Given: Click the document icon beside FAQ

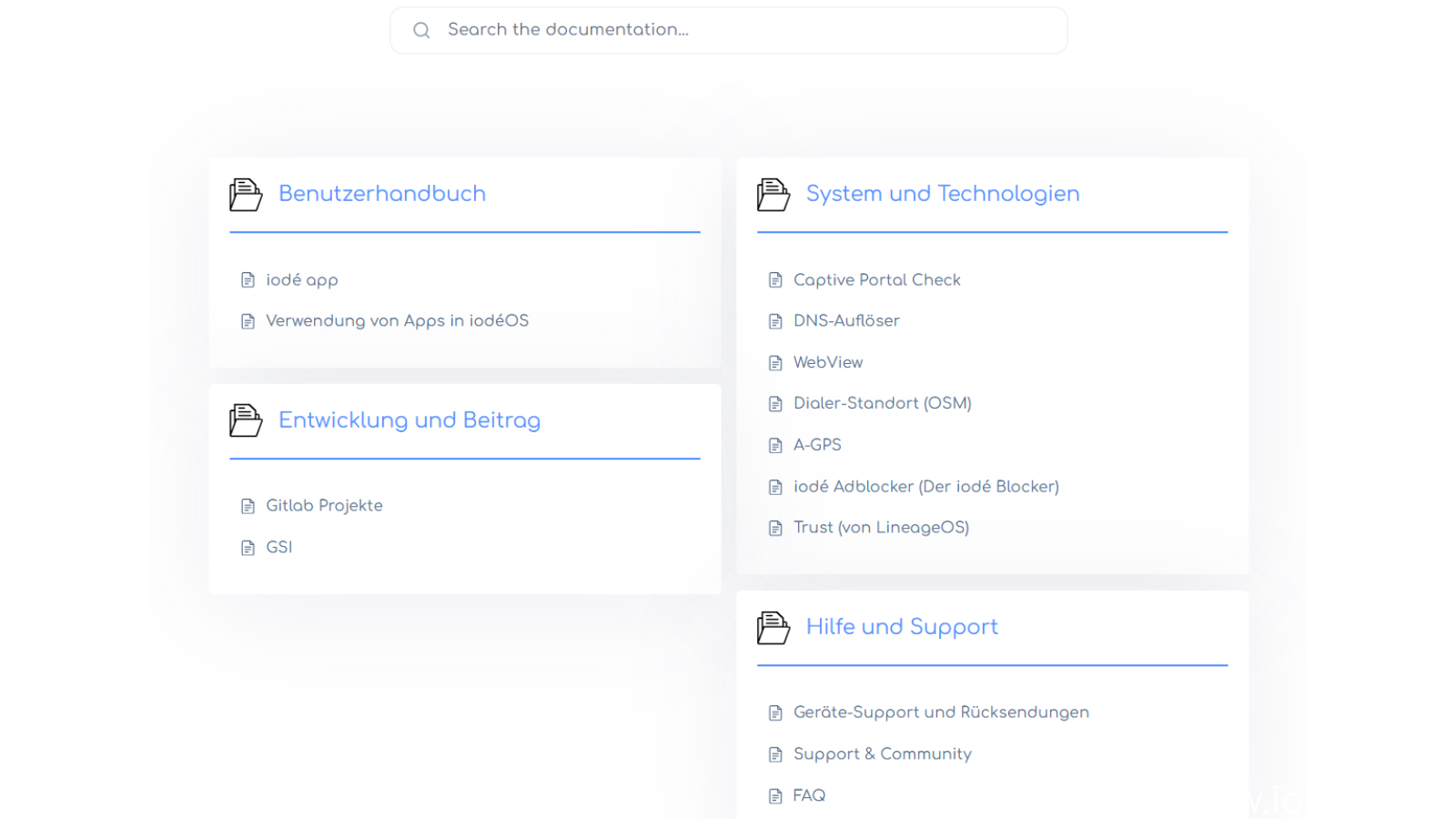Looking at the screenshot, I should tap(775, 796).
